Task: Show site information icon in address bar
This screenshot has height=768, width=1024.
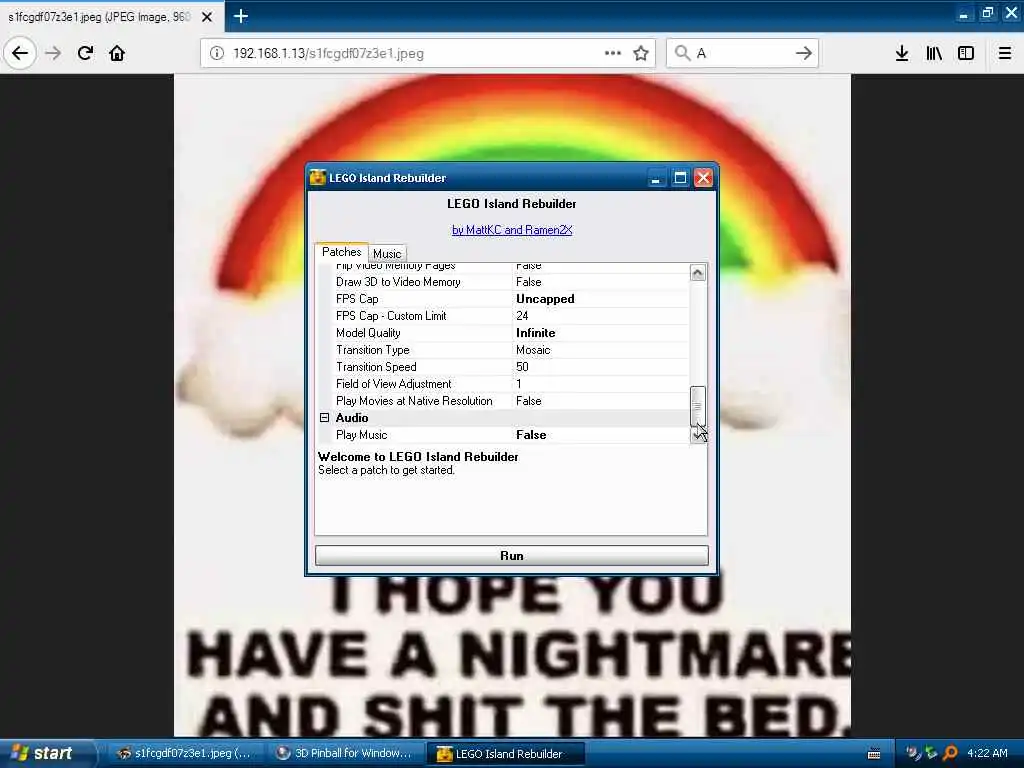Action: pyautogui.click(x=217, y=53)
